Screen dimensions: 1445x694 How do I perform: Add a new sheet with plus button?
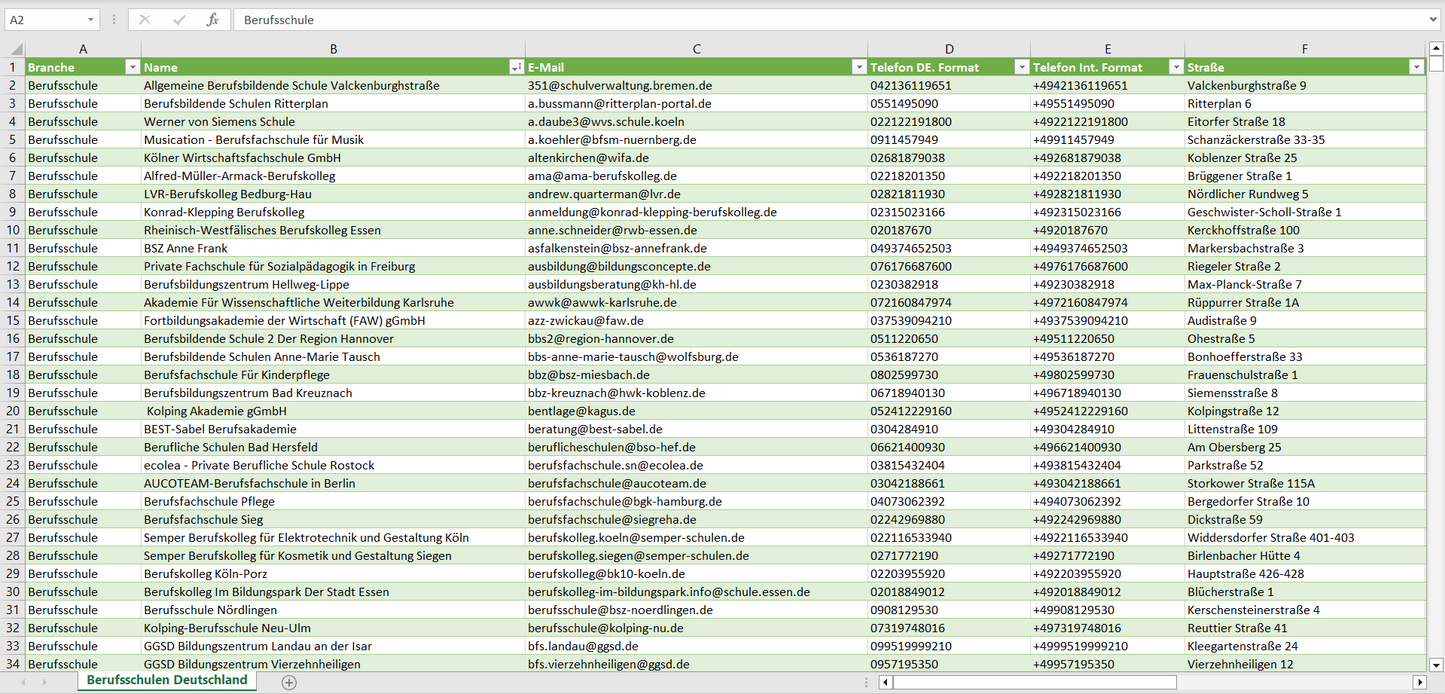point(289,682)
